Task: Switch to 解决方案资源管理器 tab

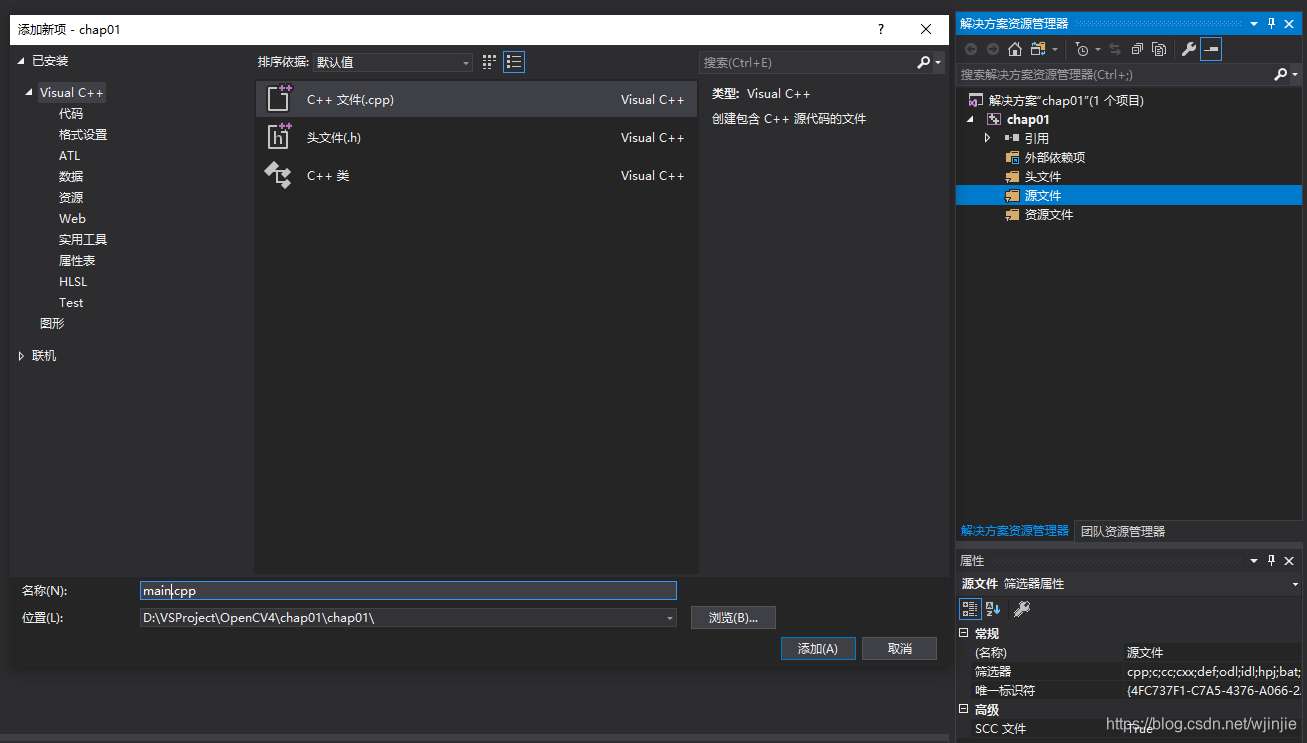Action: (x=1014, y=531)
